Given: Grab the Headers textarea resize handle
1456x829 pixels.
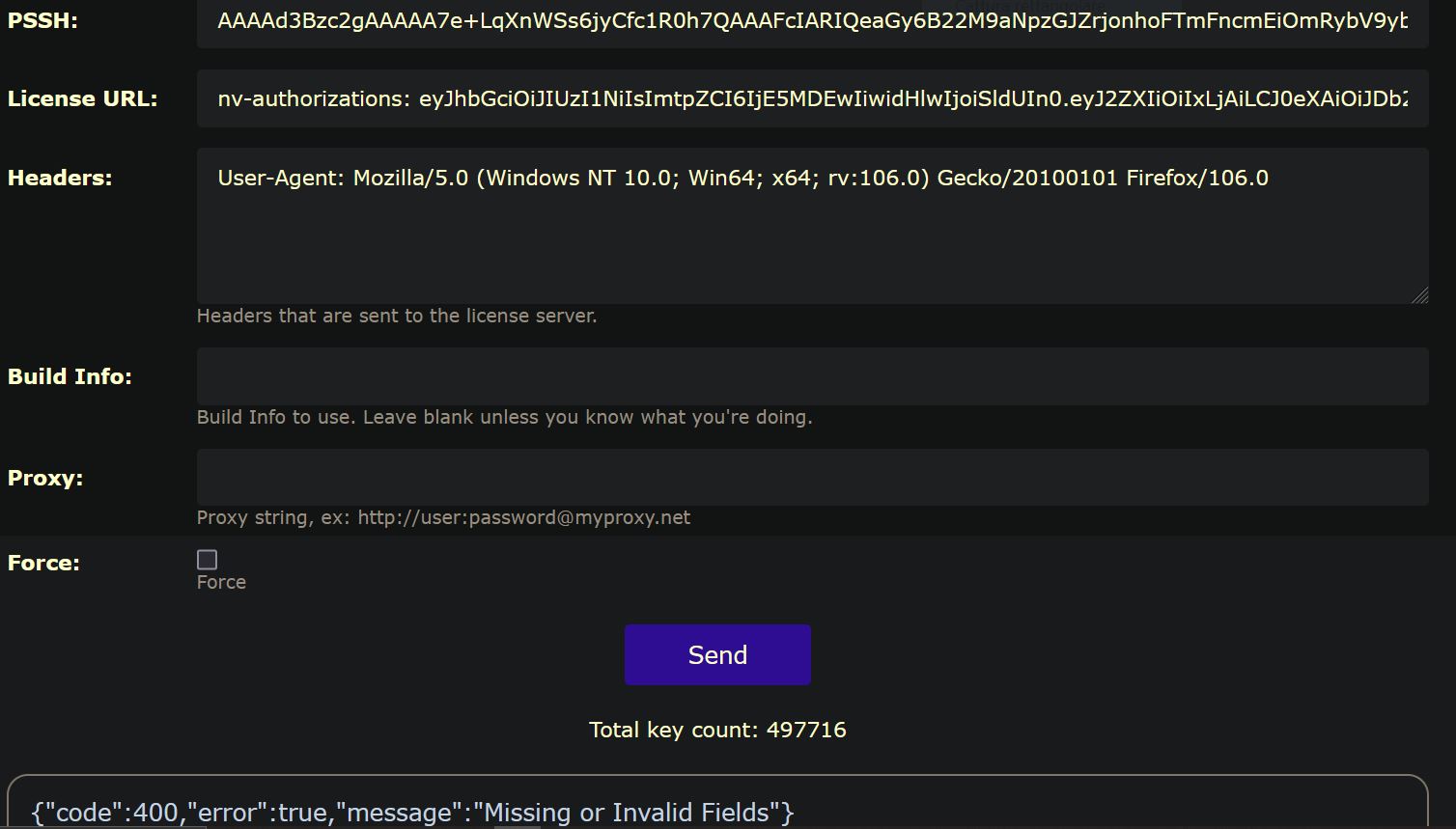Looking at the screenshot, I should click(1419, 295).
